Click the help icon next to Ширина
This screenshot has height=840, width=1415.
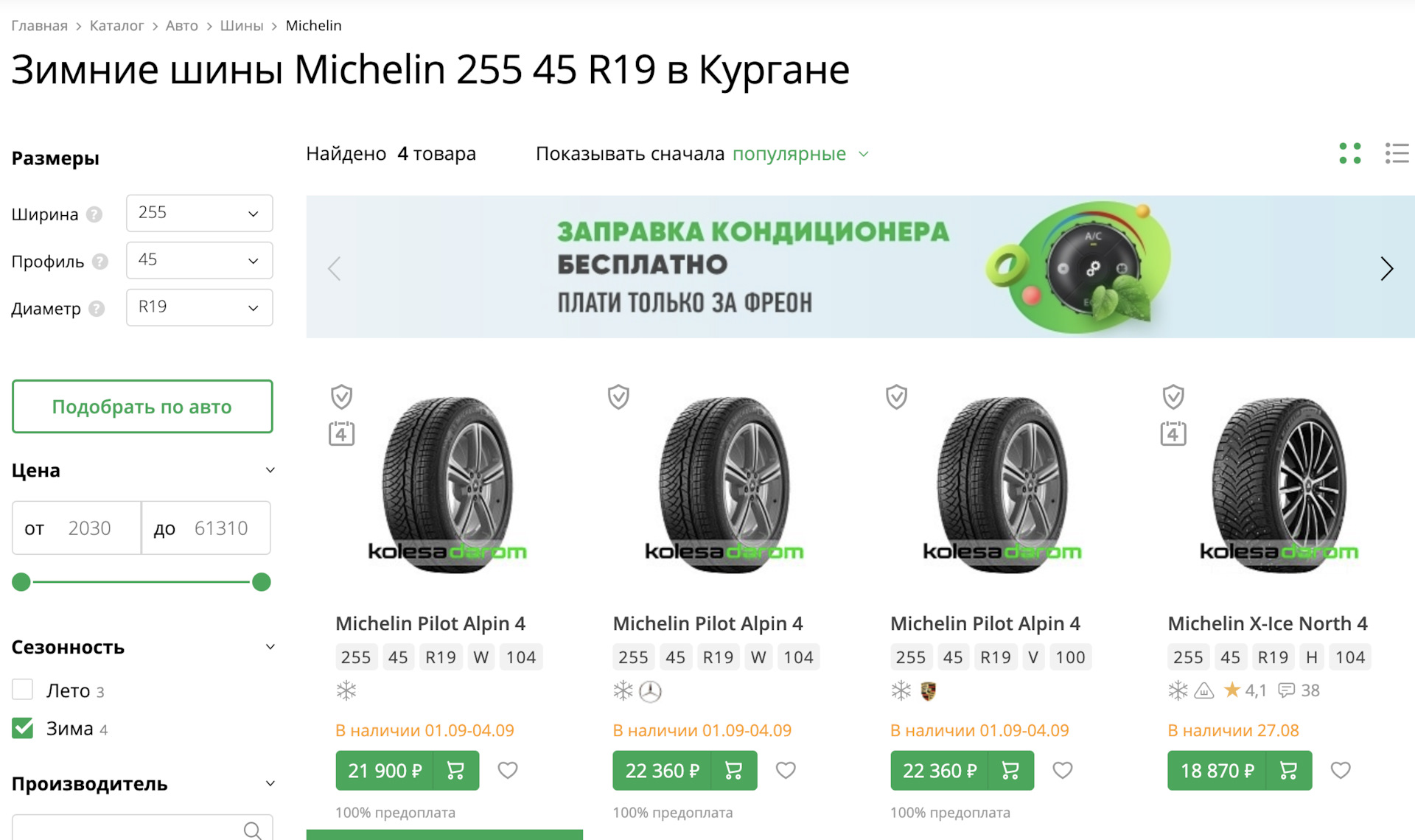[x=94, y=214]
